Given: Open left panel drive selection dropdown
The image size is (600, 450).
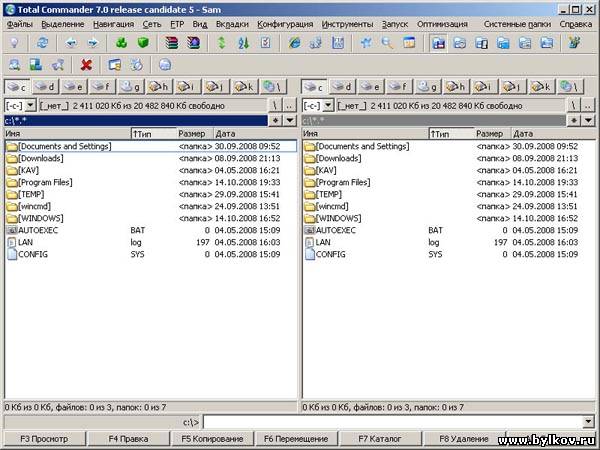Looking at the screenshot, I should (x=30, y=105).
